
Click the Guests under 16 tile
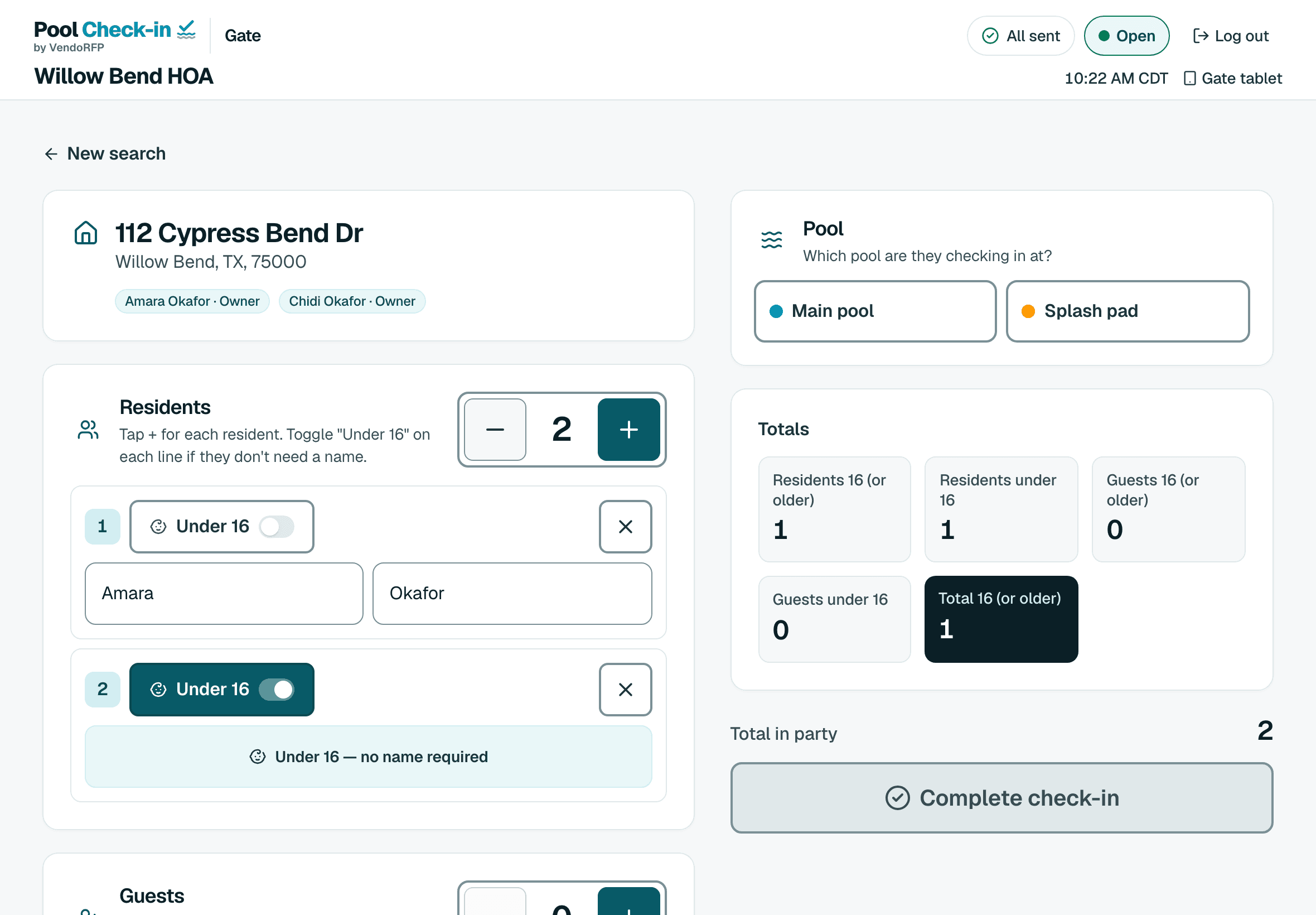click(x=834, y=619)
